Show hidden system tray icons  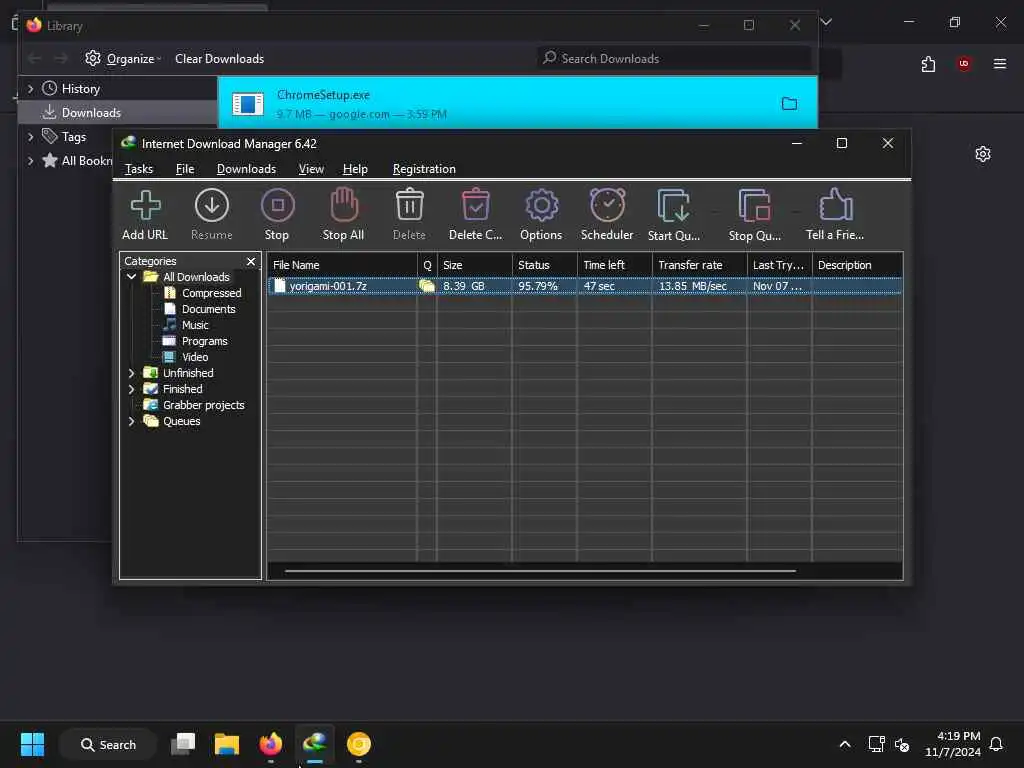point(844,744)
